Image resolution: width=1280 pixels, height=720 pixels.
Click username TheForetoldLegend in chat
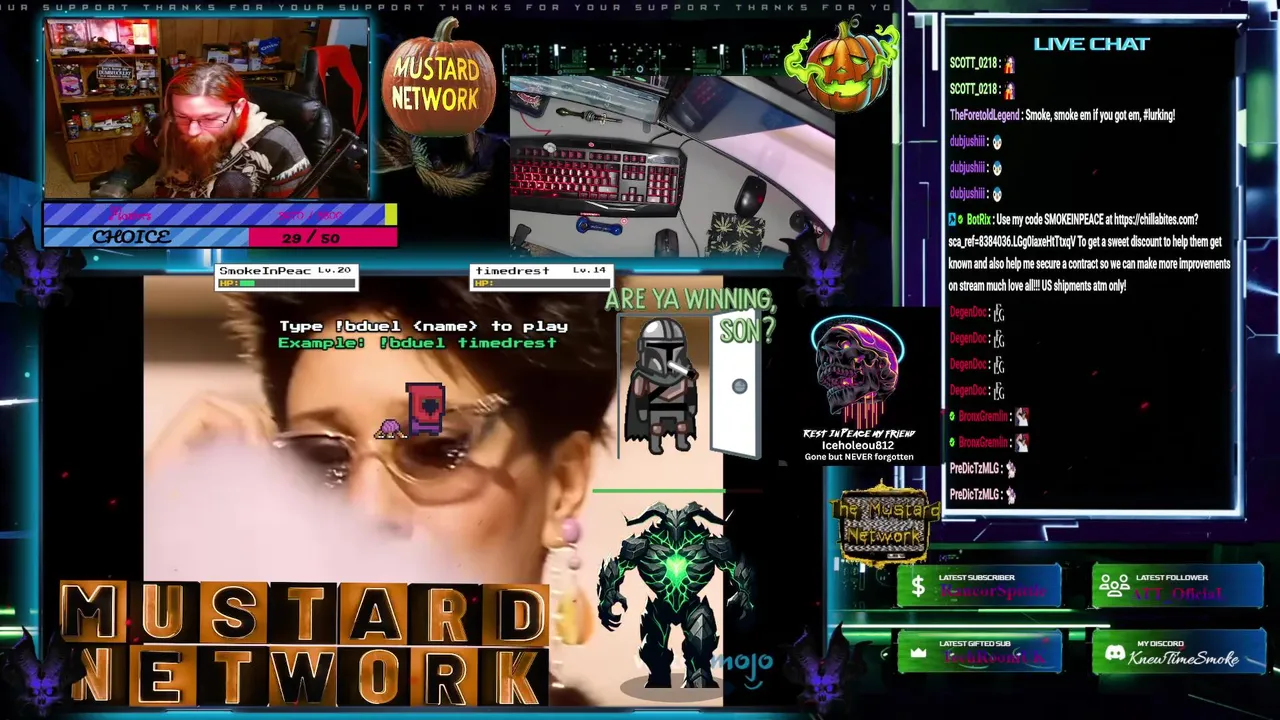(984, 115)
